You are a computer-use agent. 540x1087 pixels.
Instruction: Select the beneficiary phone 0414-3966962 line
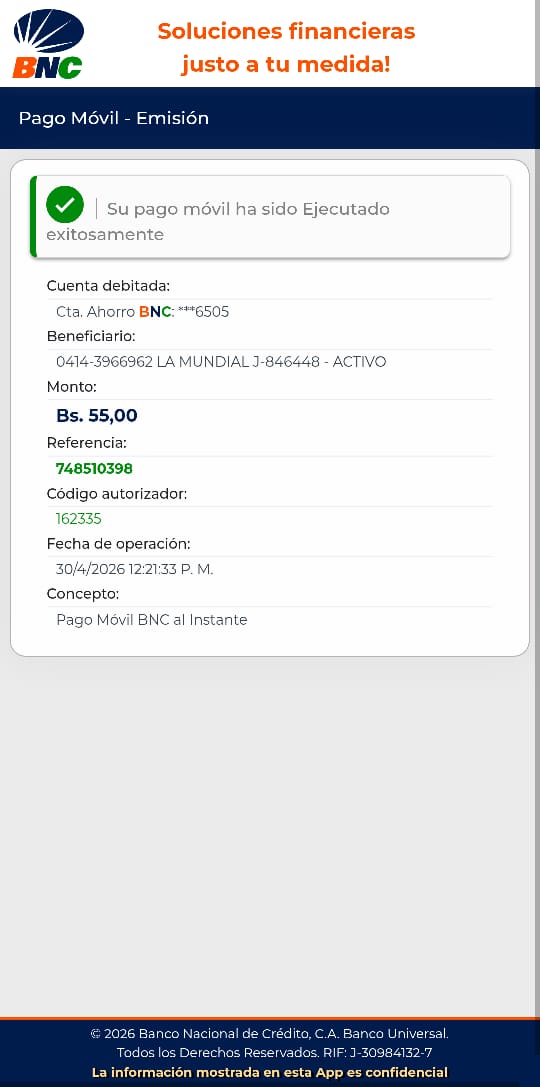[x=221, y=362]
